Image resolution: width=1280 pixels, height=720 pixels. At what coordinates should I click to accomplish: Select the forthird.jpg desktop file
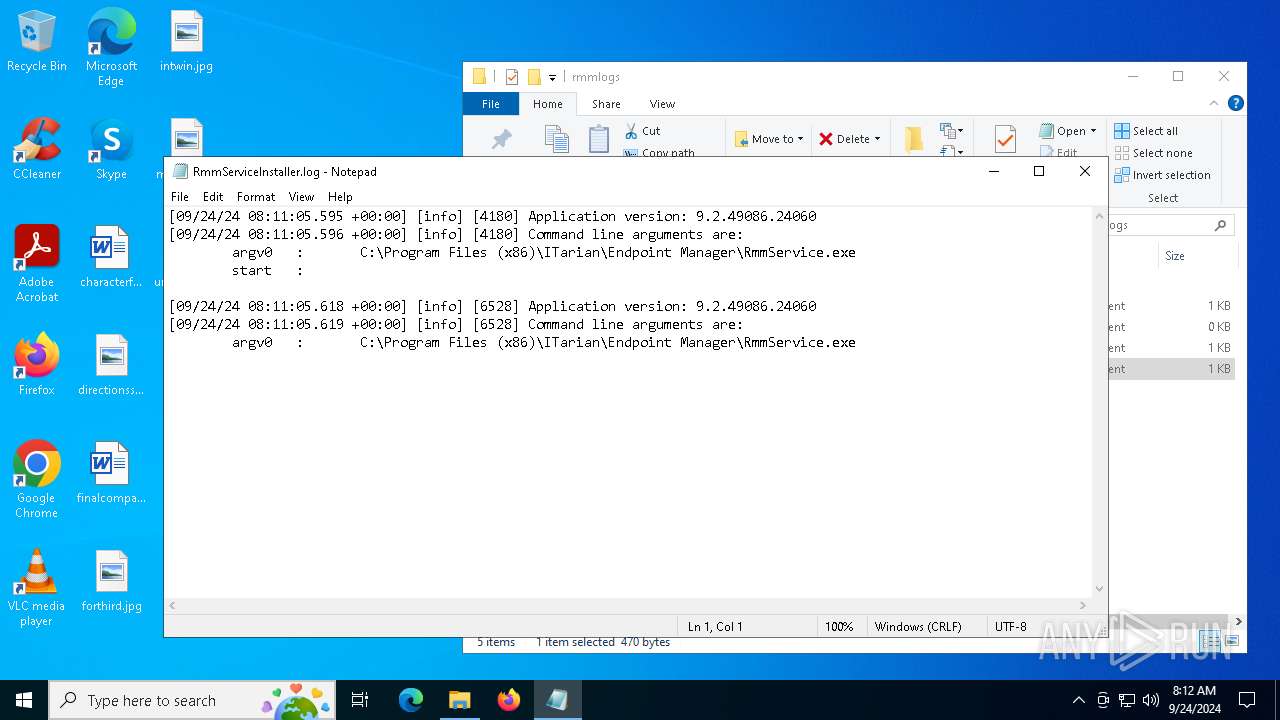(x=111, y=582)
